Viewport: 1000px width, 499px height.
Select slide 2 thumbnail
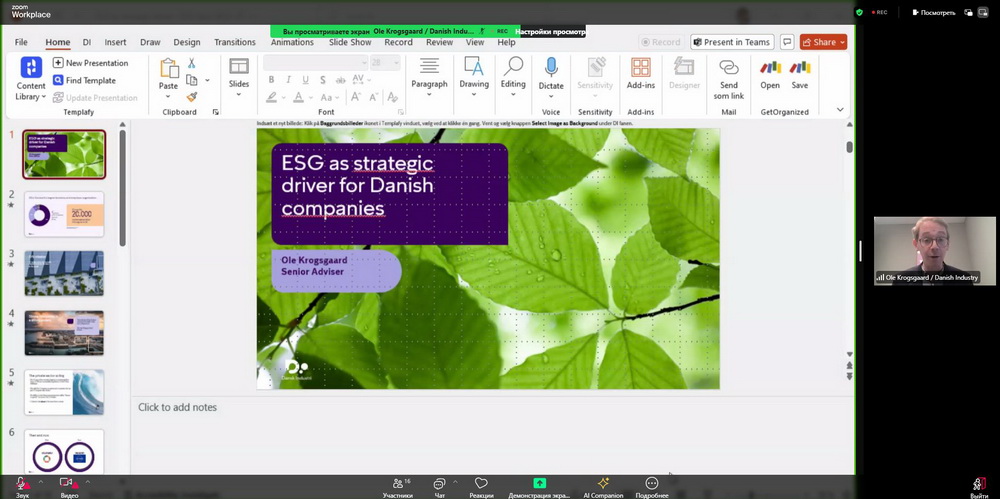click(x=64, y=214)
